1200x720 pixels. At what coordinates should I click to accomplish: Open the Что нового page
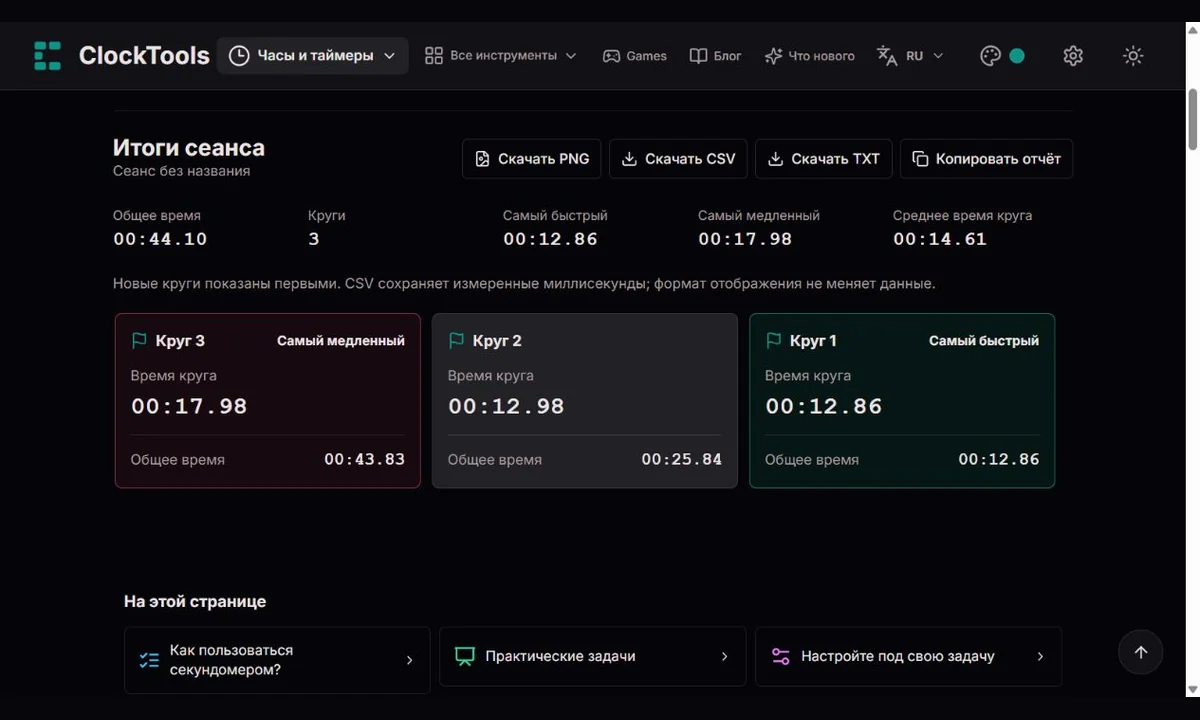point(809,56)
